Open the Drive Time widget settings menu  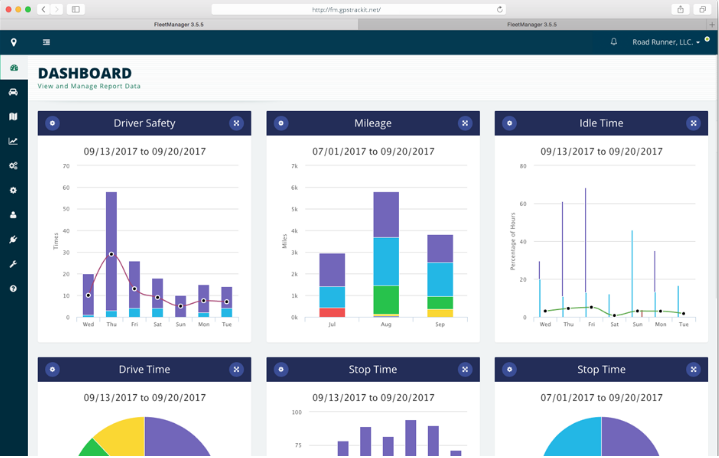[53, 369]
